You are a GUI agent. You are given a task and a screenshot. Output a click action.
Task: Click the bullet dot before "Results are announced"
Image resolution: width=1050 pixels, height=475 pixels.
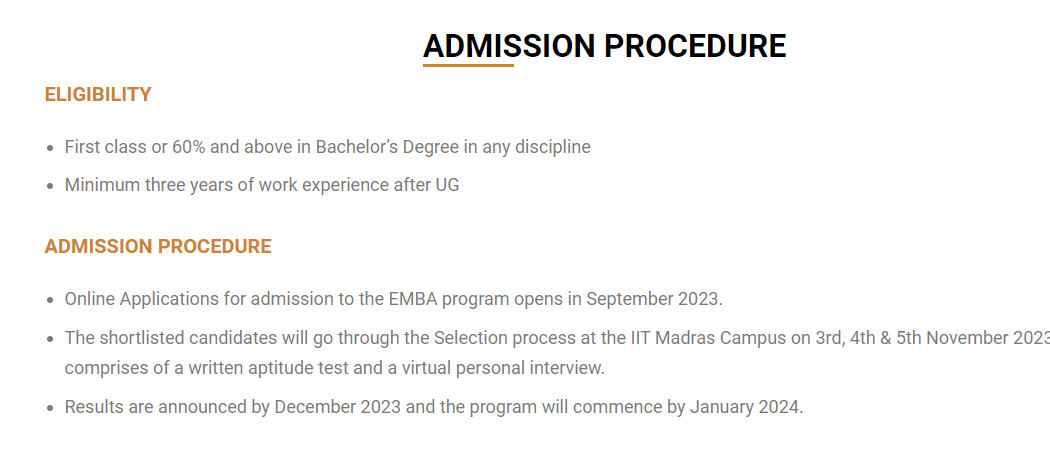click(x=50, y=408)
